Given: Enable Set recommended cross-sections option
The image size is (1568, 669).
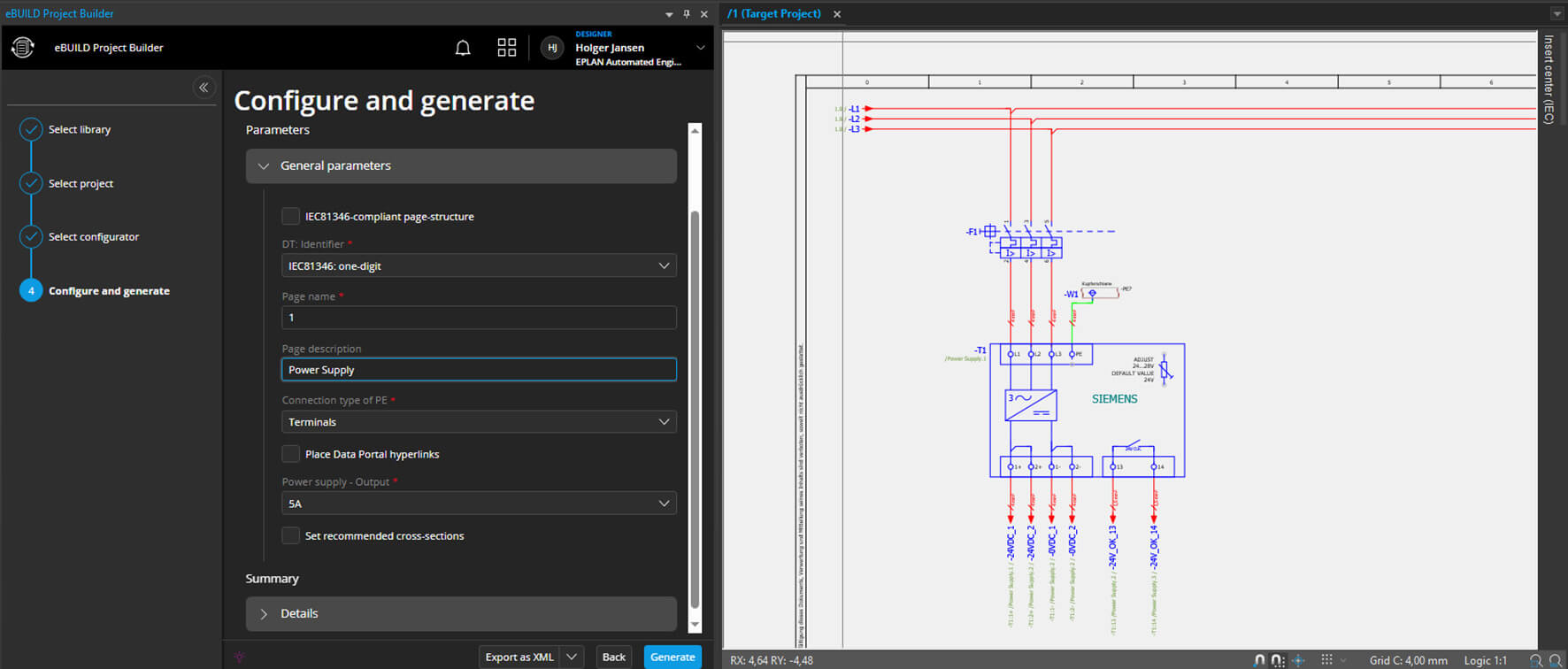Looking at the screenshot, I should click(290, 535).
